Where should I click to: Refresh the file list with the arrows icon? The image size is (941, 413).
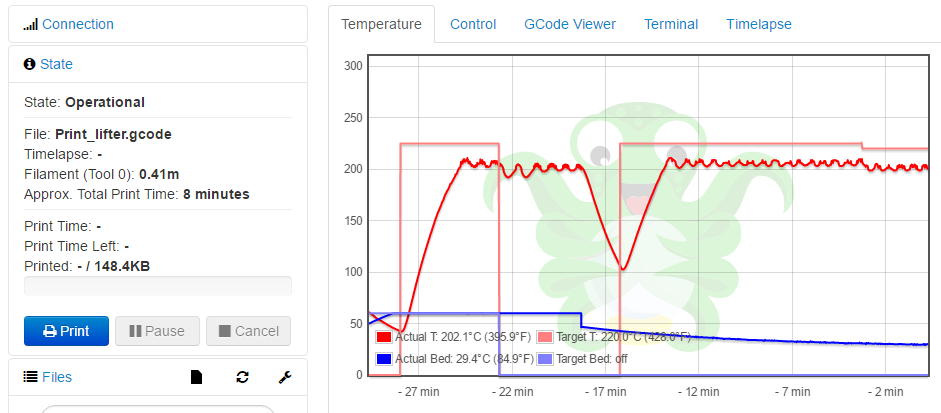tap(242, 377)
